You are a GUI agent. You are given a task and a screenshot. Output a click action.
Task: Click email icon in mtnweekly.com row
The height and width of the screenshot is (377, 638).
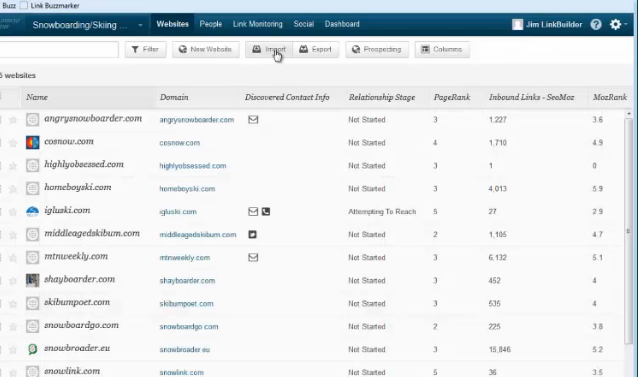[x=253, y=257]
